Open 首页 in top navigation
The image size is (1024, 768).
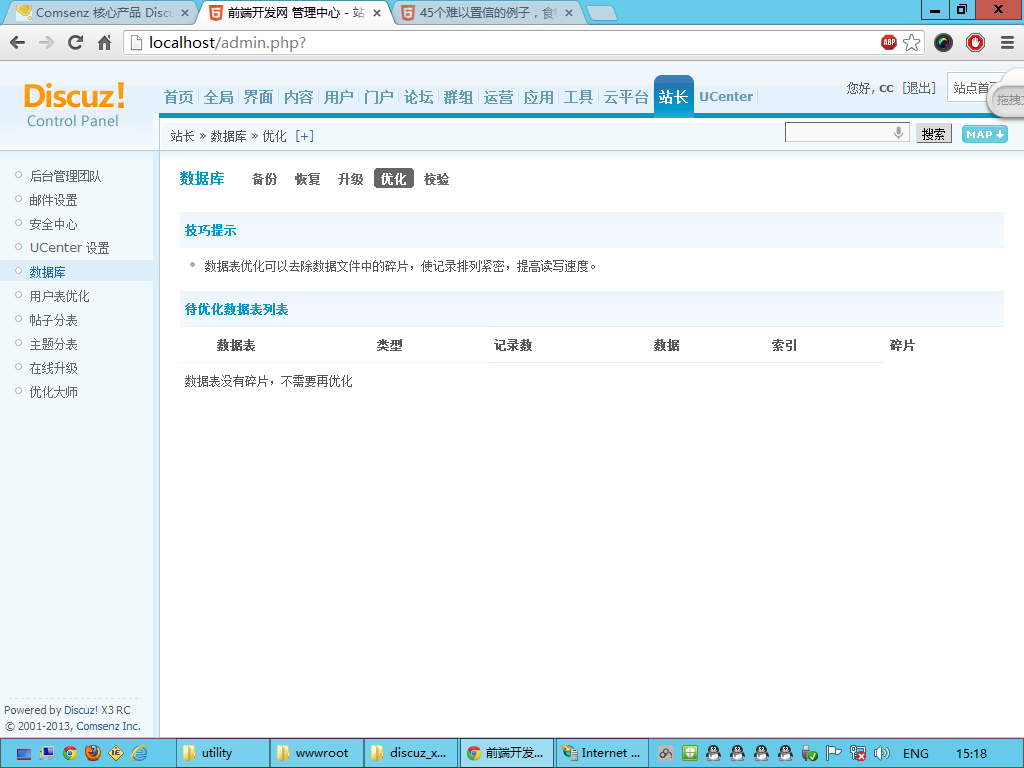click(179, 97)
